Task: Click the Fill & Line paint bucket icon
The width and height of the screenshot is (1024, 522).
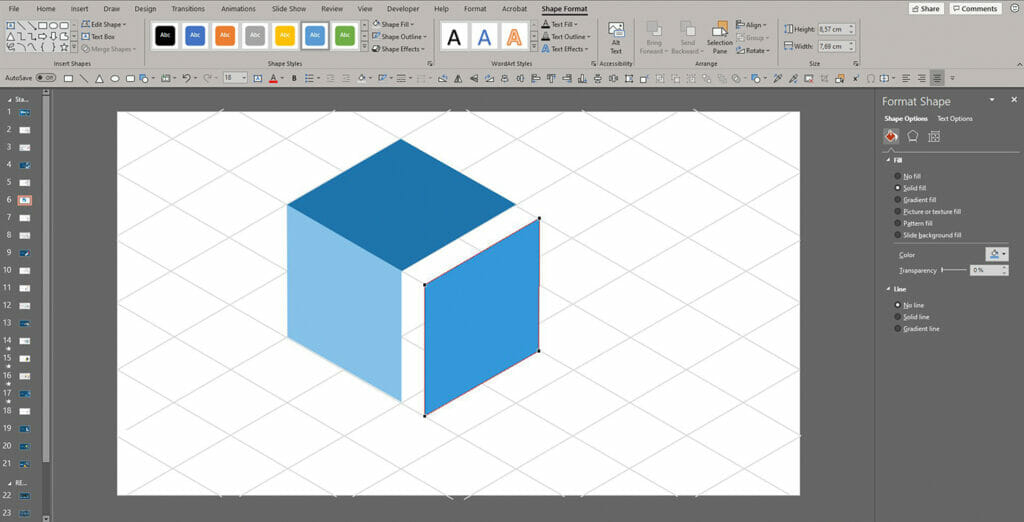Action: point(890,137)
